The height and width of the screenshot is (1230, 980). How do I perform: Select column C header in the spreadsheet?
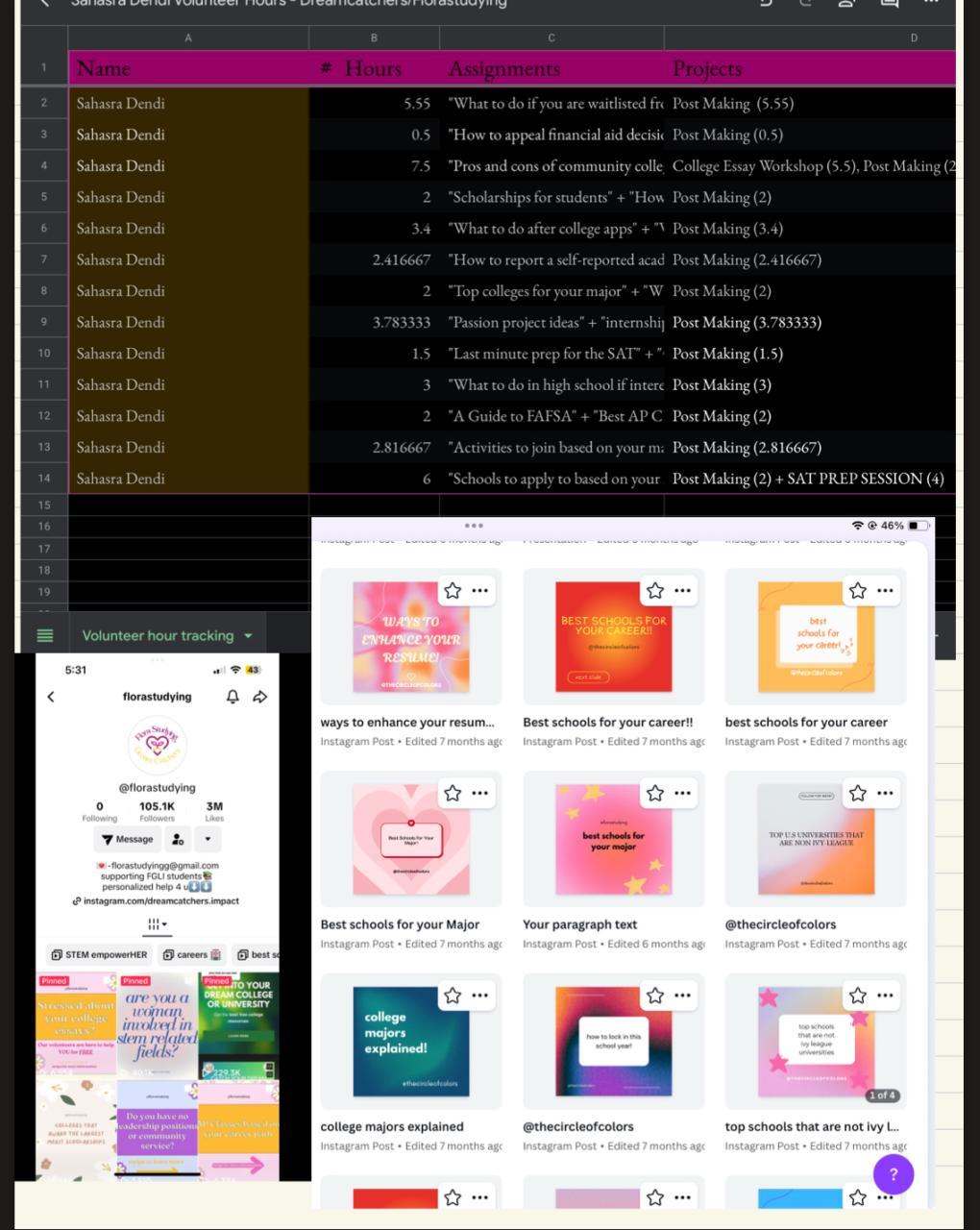point(551,37)
